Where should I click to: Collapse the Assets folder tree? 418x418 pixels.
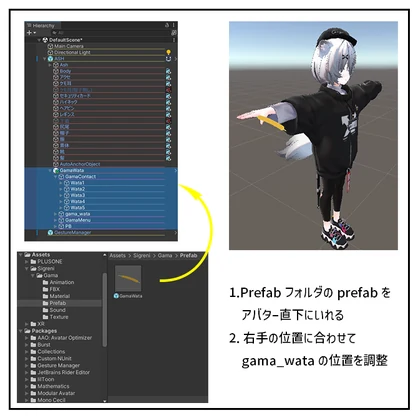(21, 255)
